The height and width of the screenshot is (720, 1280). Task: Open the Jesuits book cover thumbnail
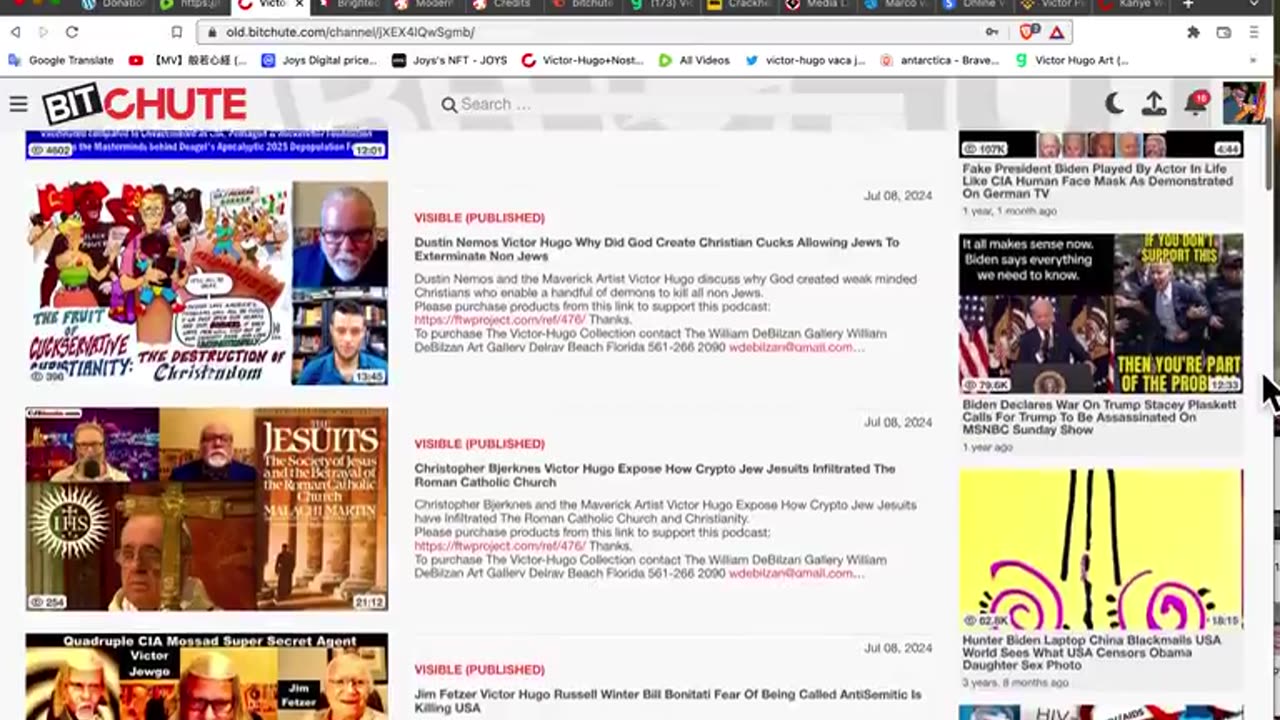click(x=207, y=509)
